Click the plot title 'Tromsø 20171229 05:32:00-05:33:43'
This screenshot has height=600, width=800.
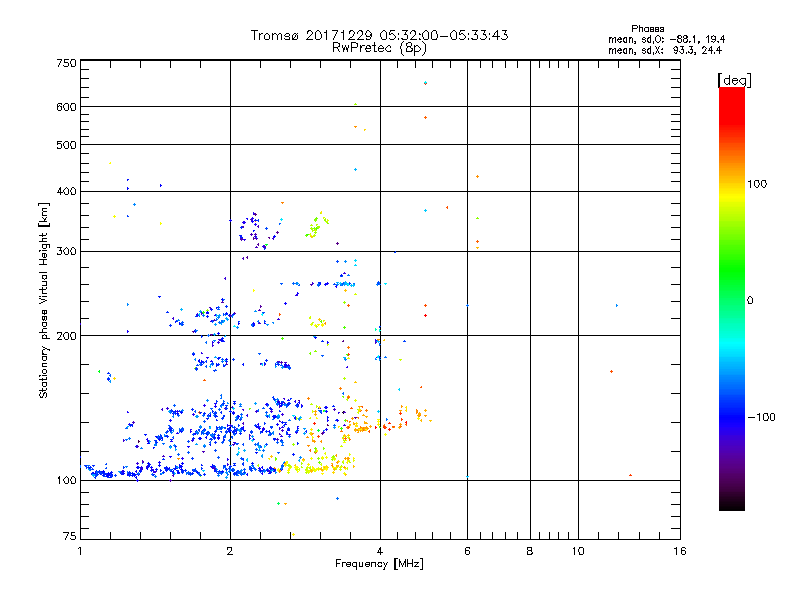pyautogui.click(x=379, y=35)
